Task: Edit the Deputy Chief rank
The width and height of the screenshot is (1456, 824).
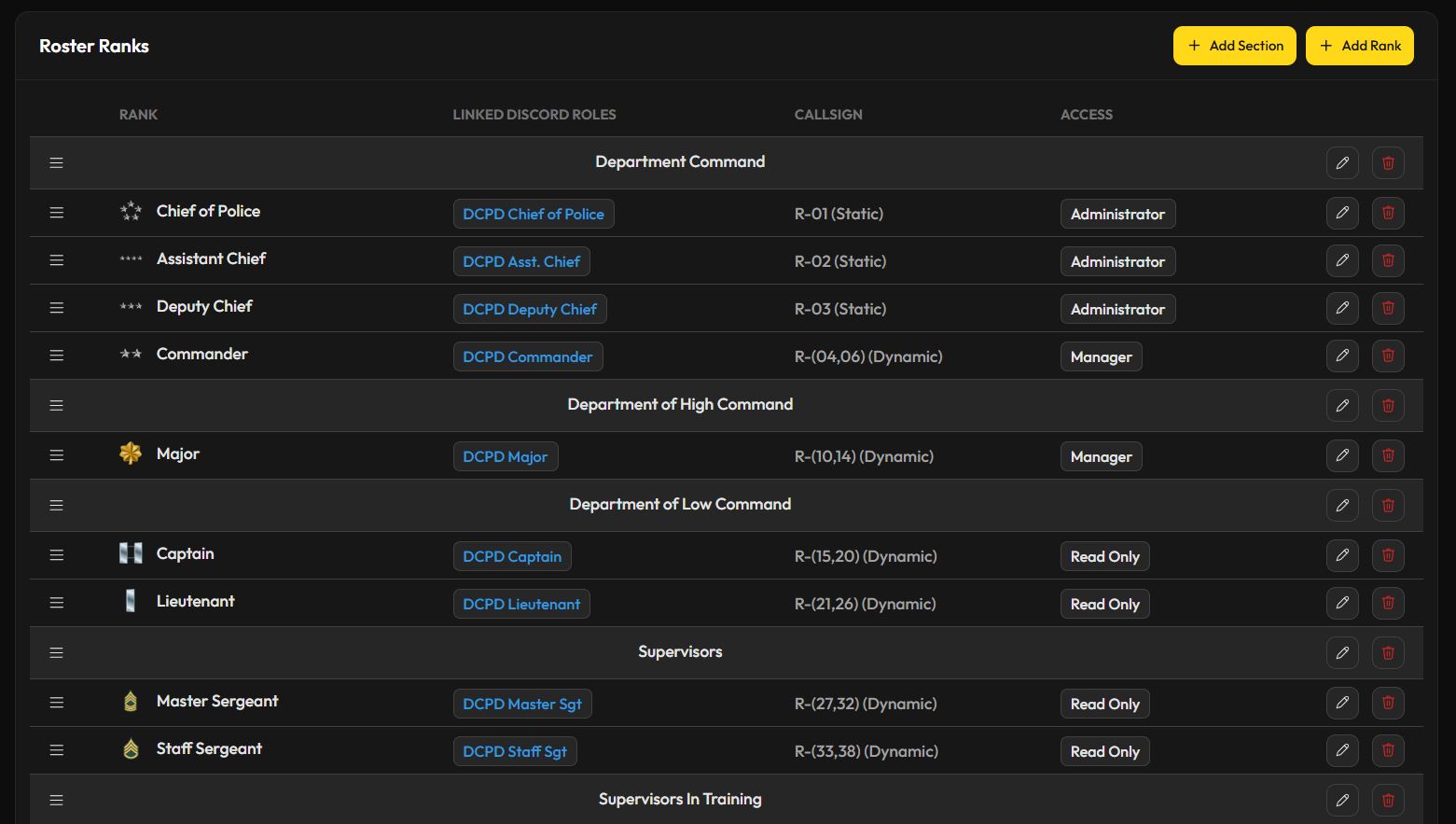Action: [x=1342, y=308]
